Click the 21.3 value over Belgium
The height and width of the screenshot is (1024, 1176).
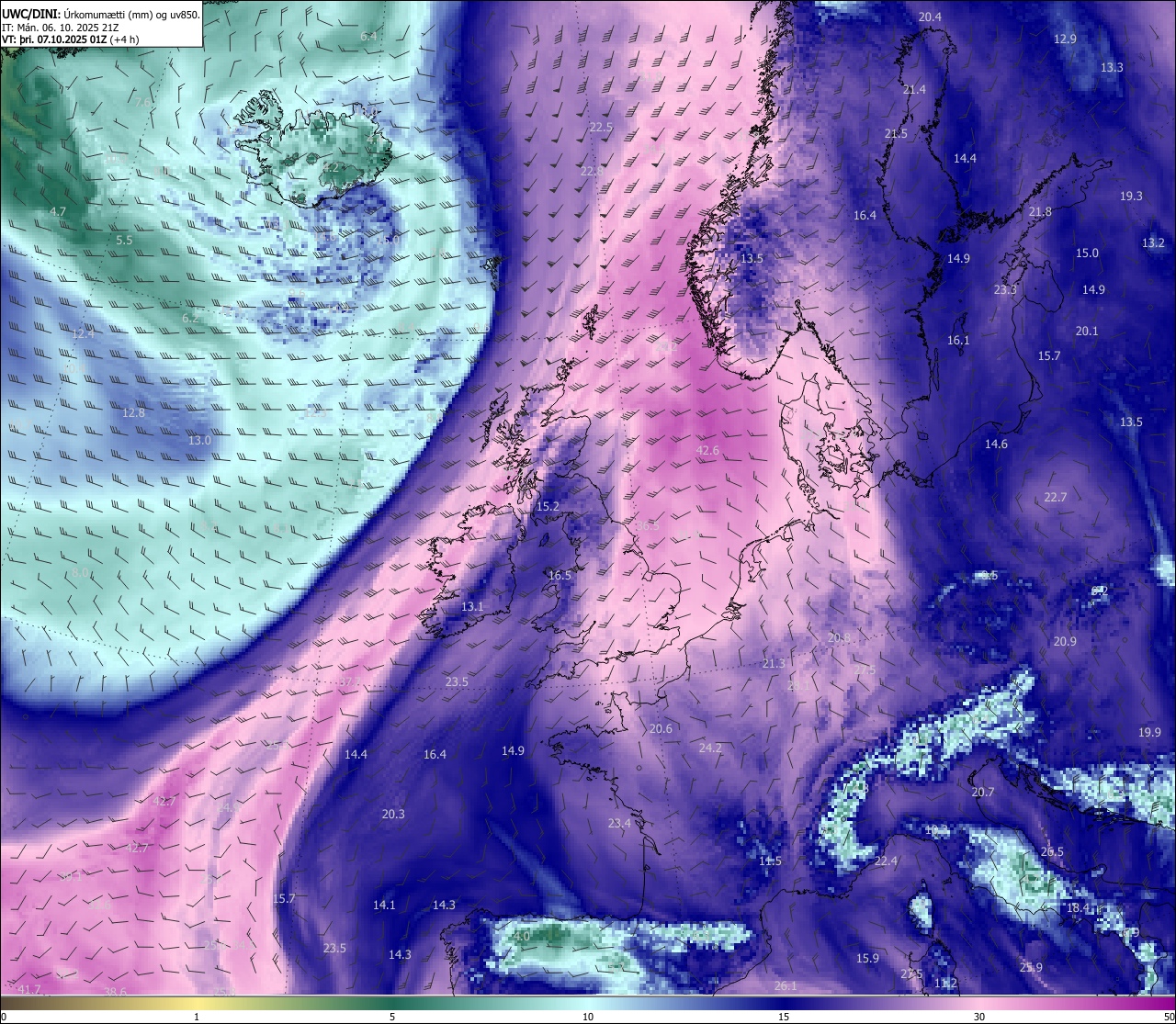pyautogui.click(x=774, y=663)
